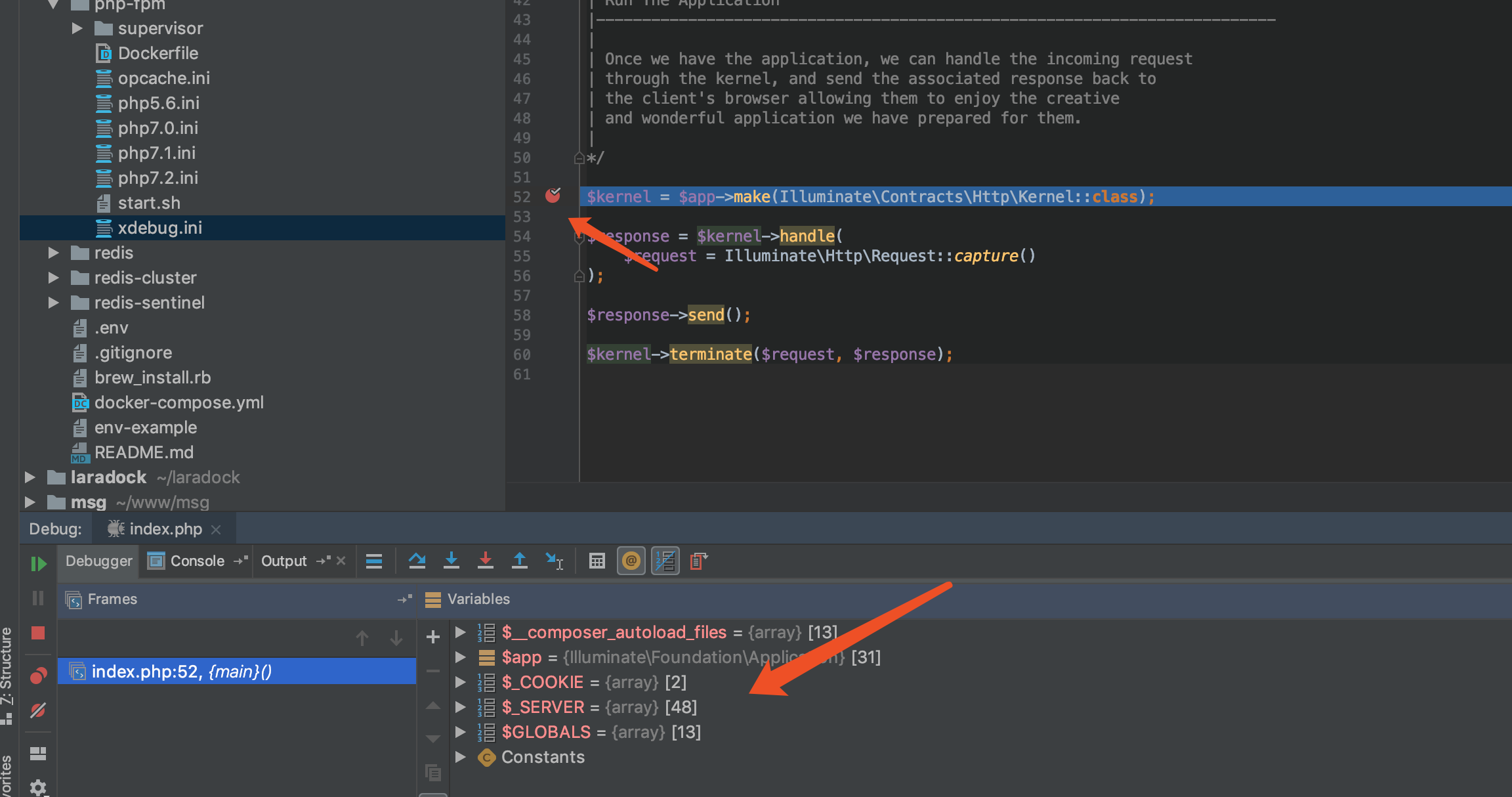
Task: Stop the debug session with red square
Action: click(x=38, y=633)
